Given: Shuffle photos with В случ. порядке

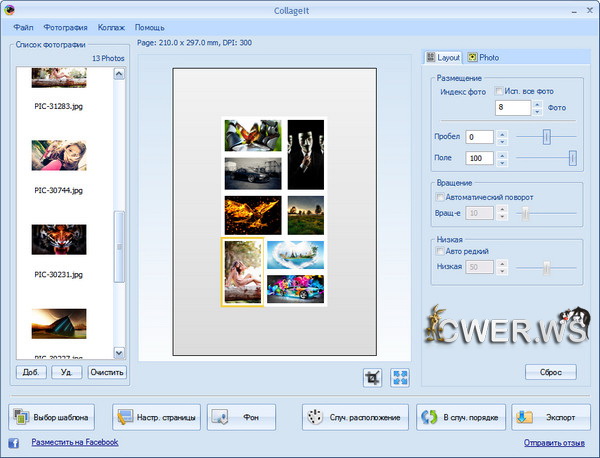Looking at the screenshot, I should 460,417.
